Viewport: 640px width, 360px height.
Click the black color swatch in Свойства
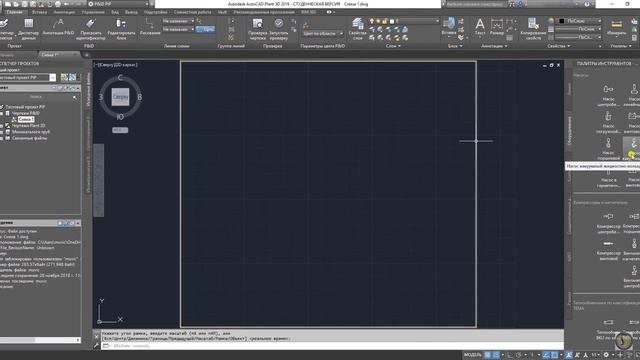562,21
